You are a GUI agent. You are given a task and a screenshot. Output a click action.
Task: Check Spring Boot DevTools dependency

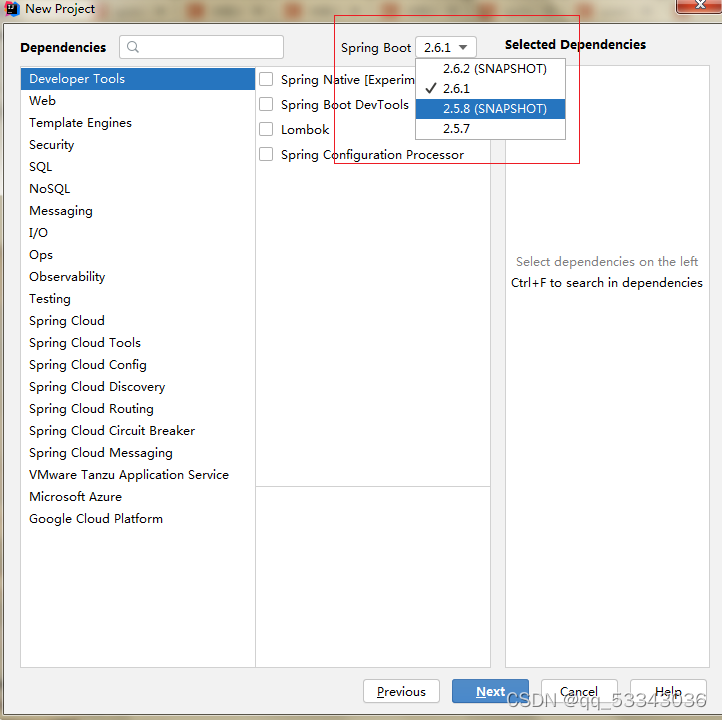point(266,104)
